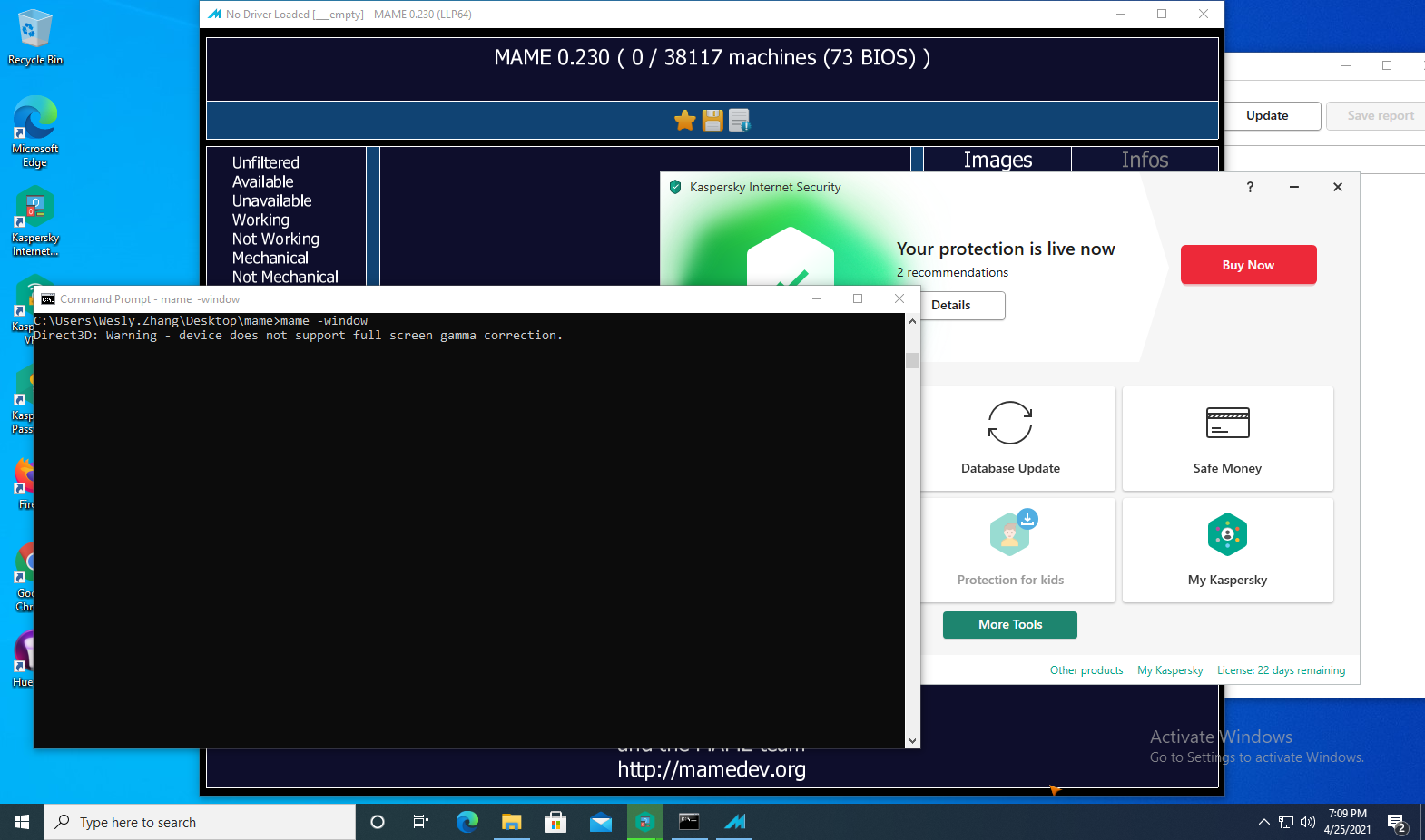The width and height of the screenshot is (1425, 840).
Task: Switch to the Images tab in MAME
Action: (997, 160)
